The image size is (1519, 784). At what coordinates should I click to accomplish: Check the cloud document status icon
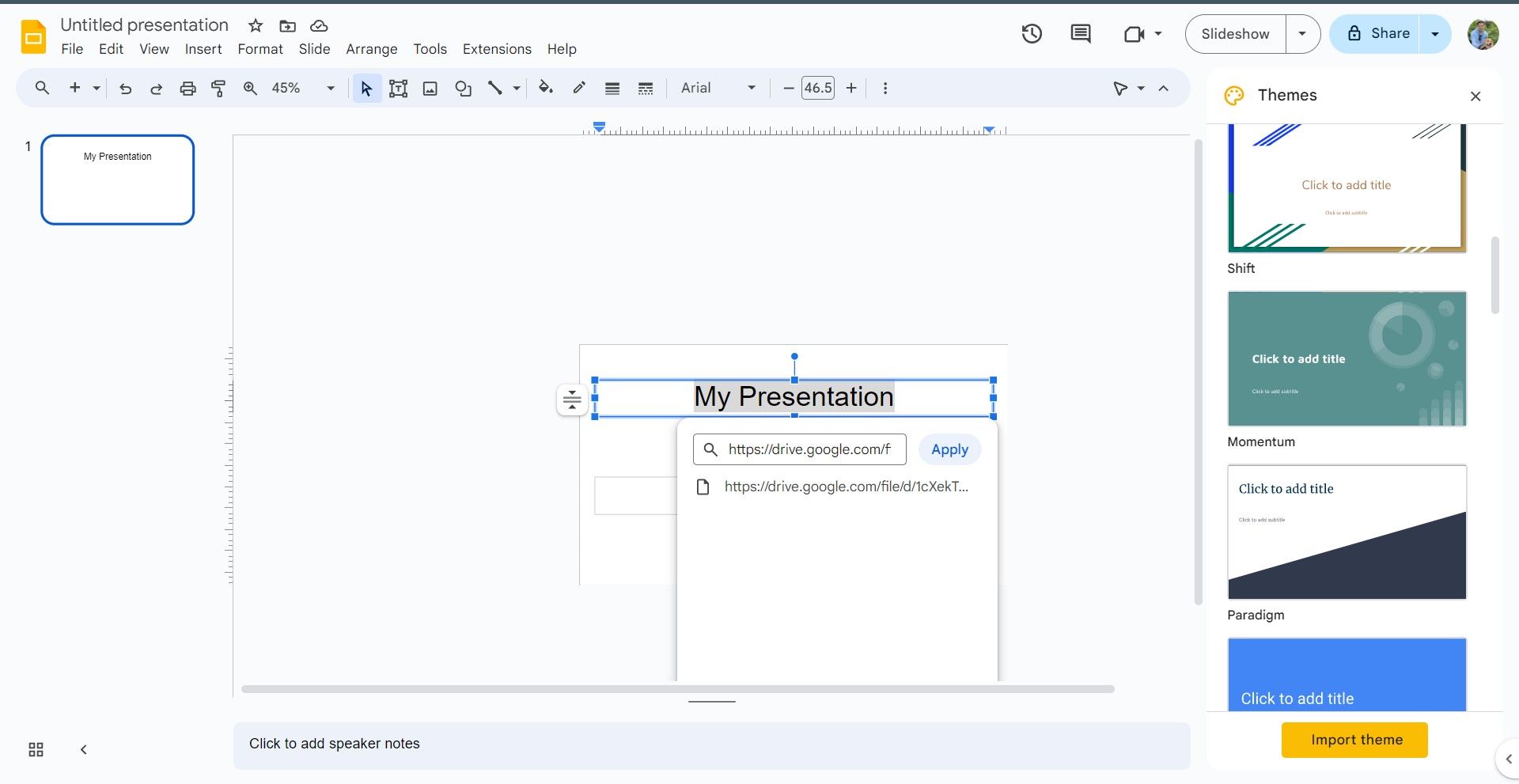tap(319, 26)
